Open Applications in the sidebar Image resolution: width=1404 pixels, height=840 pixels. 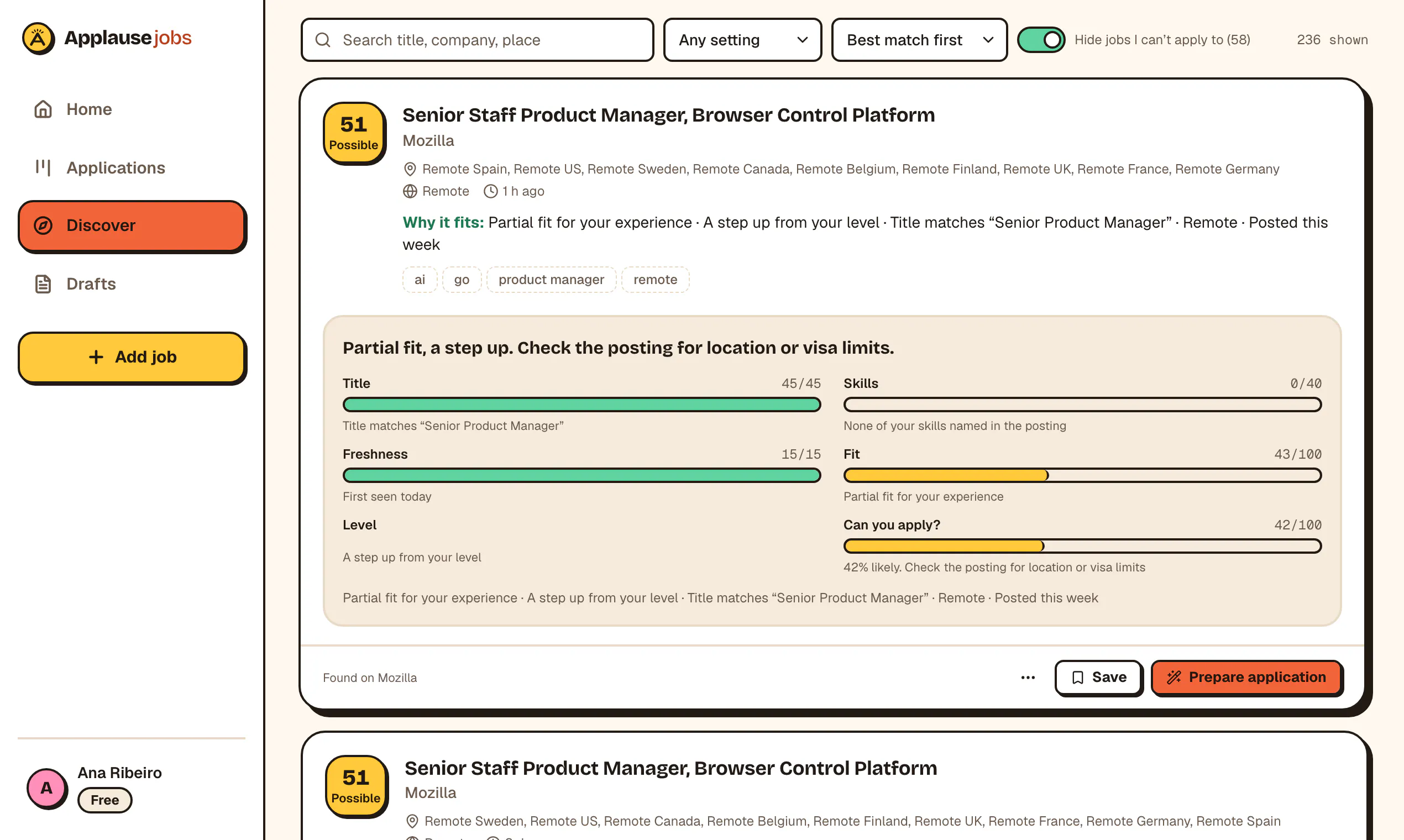(x=132, y=167)
